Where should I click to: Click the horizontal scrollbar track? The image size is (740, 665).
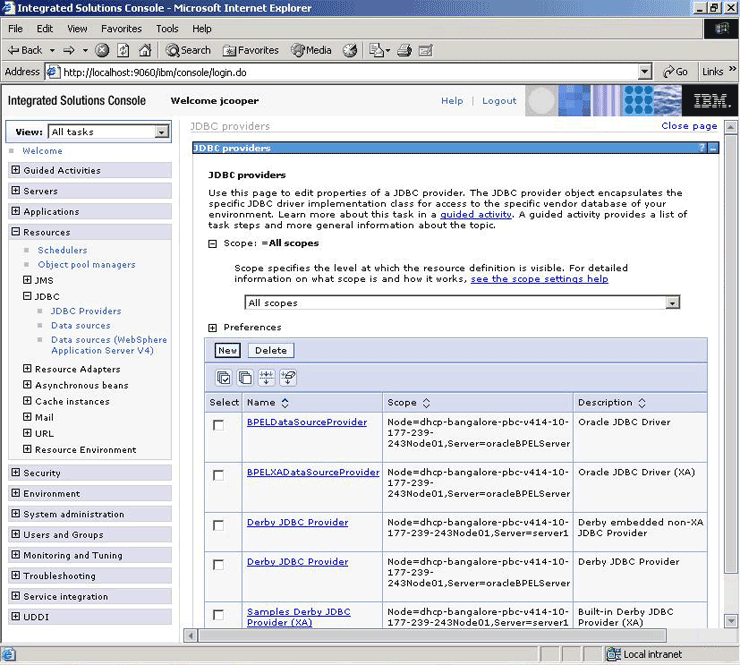[x=432, y=636]
